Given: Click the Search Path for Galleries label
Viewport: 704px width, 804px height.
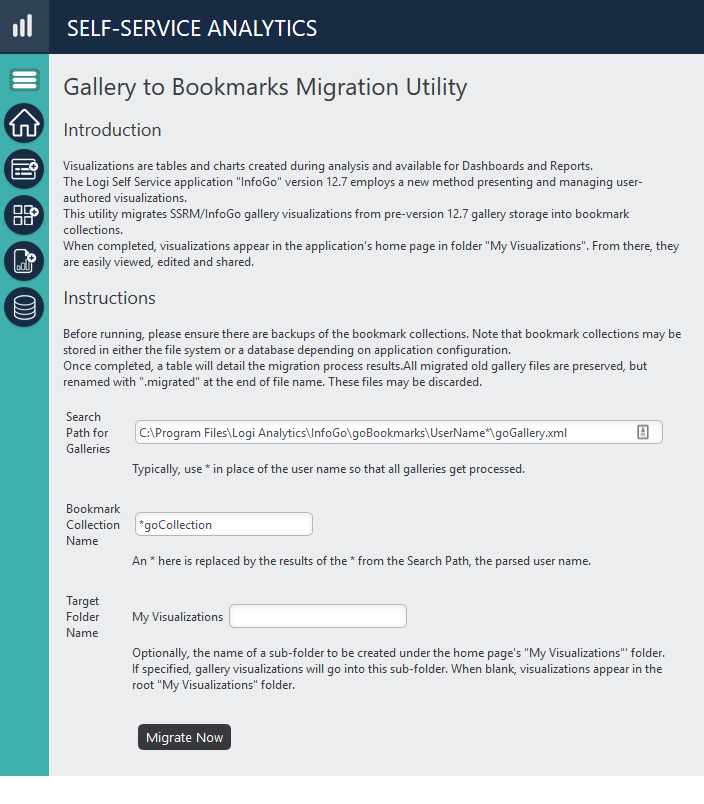Looking at the screenshot, I should click(x=88, y=433).
